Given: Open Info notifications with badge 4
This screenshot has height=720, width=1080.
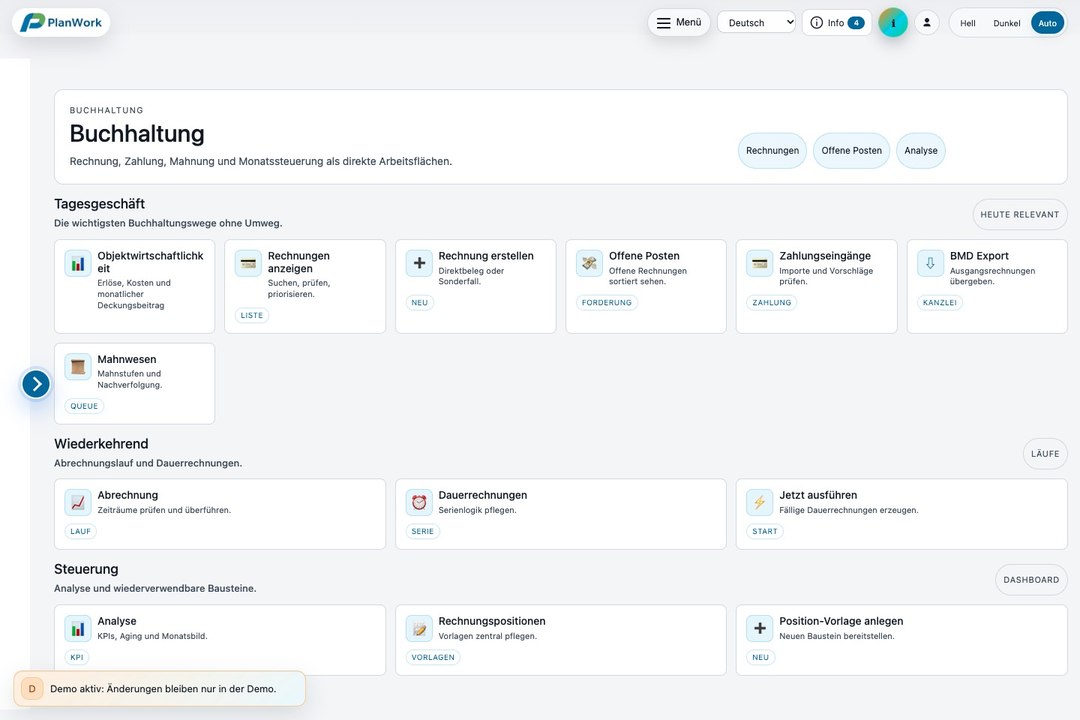Looking at the screenshot, I should tap(837, 23).
